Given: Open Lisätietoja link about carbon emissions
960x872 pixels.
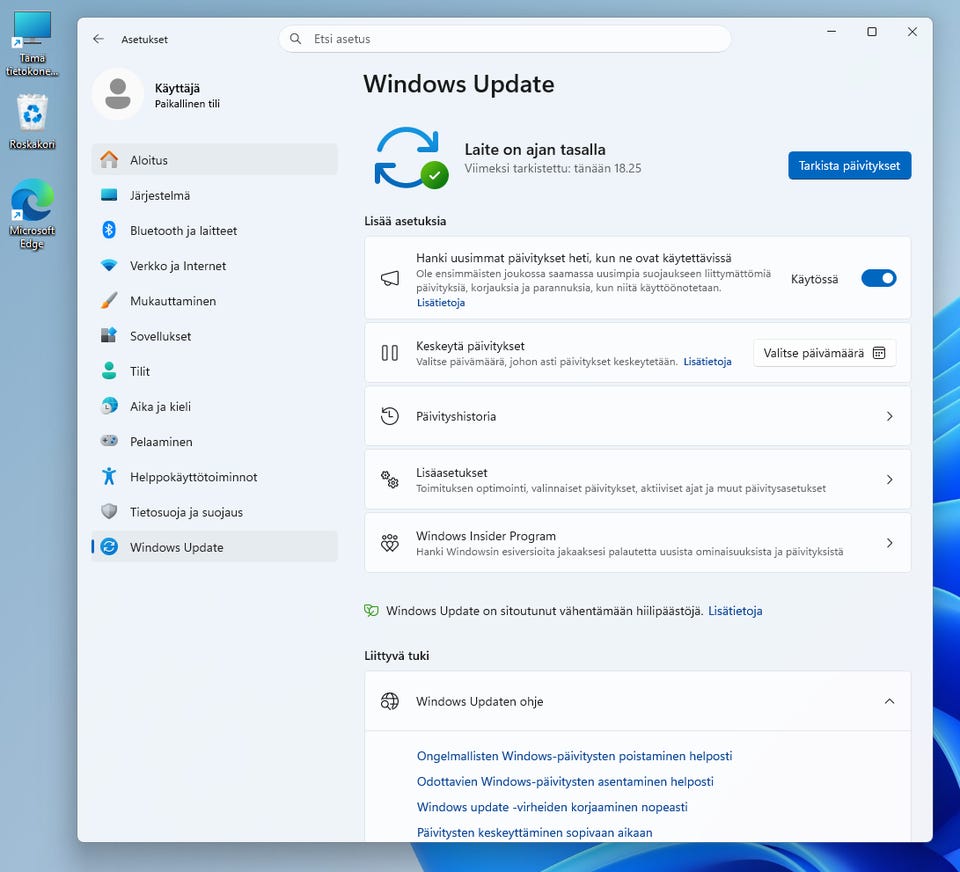Looking at the screenshot, I should point(735,611).
